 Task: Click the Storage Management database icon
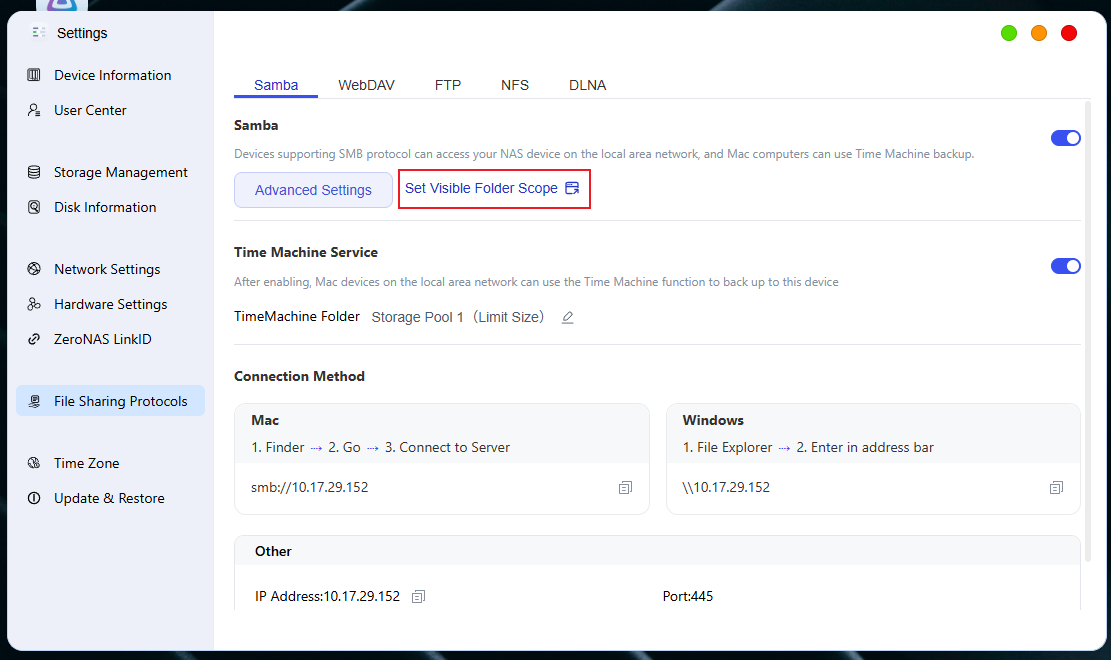point(34,172)
